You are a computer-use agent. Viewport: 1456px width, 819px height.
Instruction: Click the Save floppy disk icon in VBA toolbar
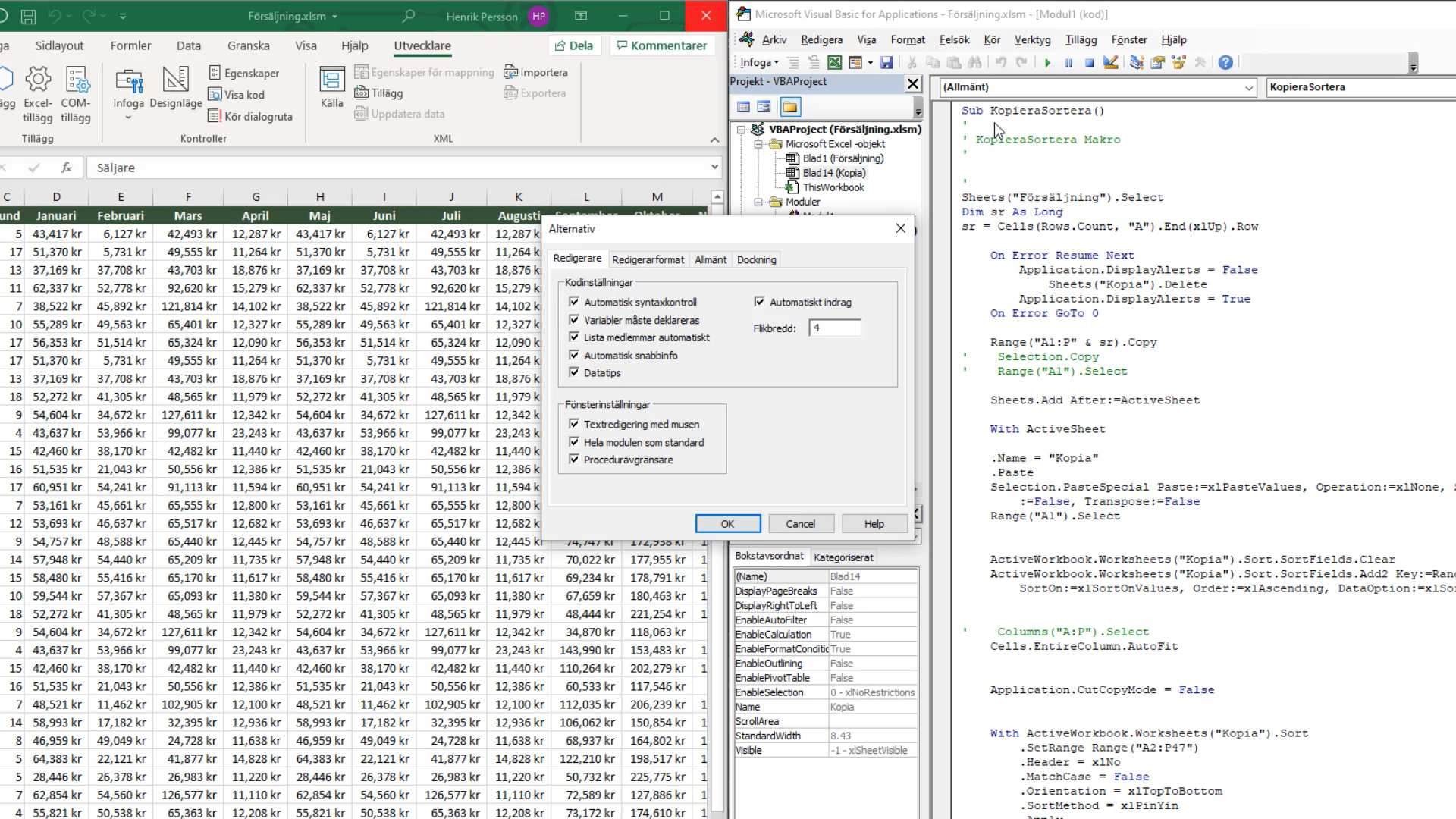click(x=886, y=63)
